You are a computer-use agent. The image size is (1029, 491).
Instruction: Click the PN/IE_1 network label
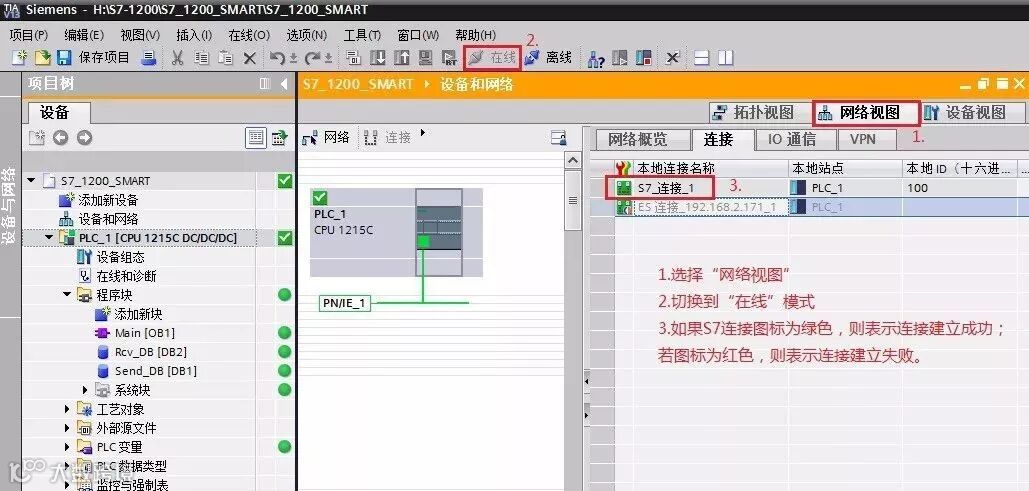[345, 303]
